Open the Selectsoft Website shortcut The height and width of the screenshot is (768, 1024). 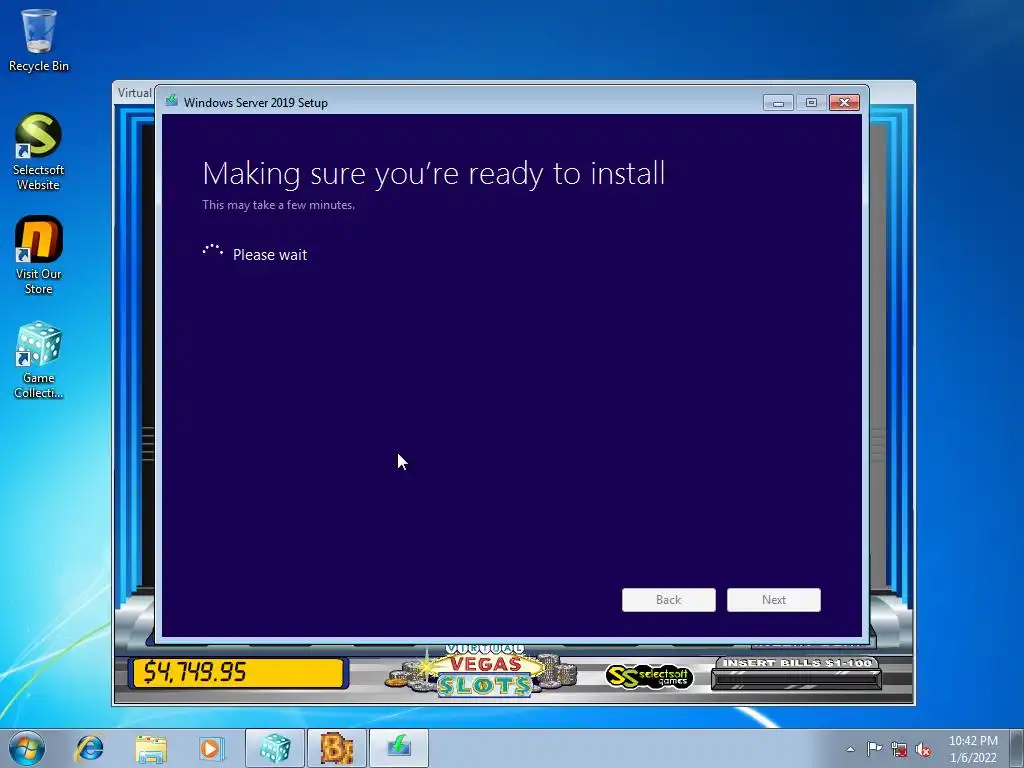click(x=39, y=152)
